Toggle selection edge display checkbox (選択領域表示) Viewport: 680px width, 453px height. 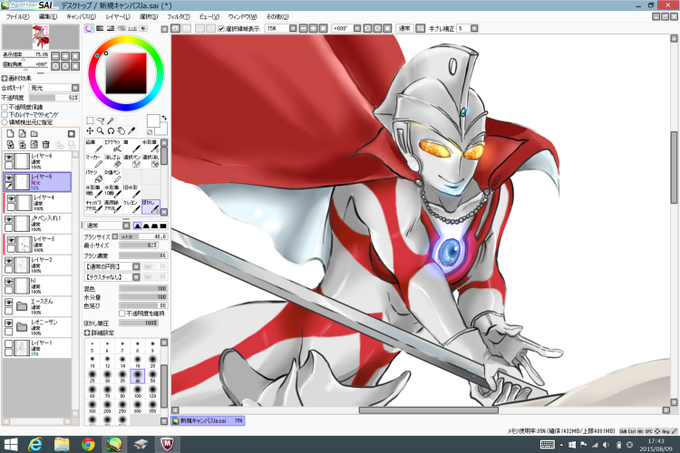(x=221, y=29)
